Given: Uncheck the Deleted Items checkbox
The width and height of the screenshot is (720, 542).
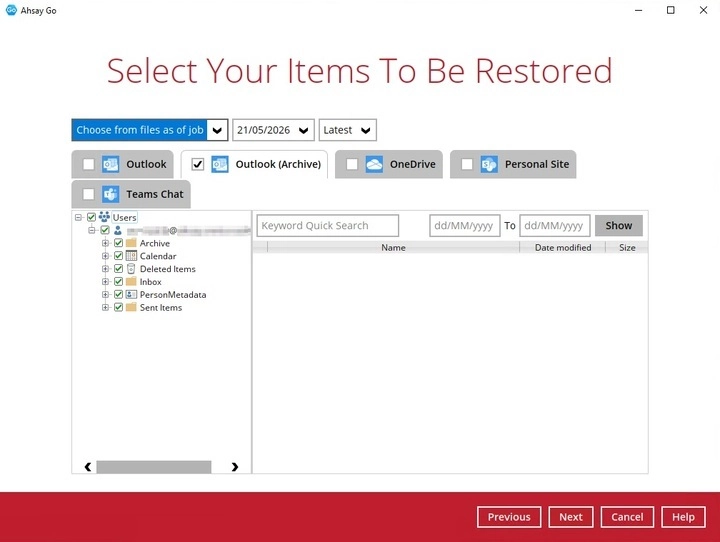Looking at the screenshot, I should (x=118, y=269).
